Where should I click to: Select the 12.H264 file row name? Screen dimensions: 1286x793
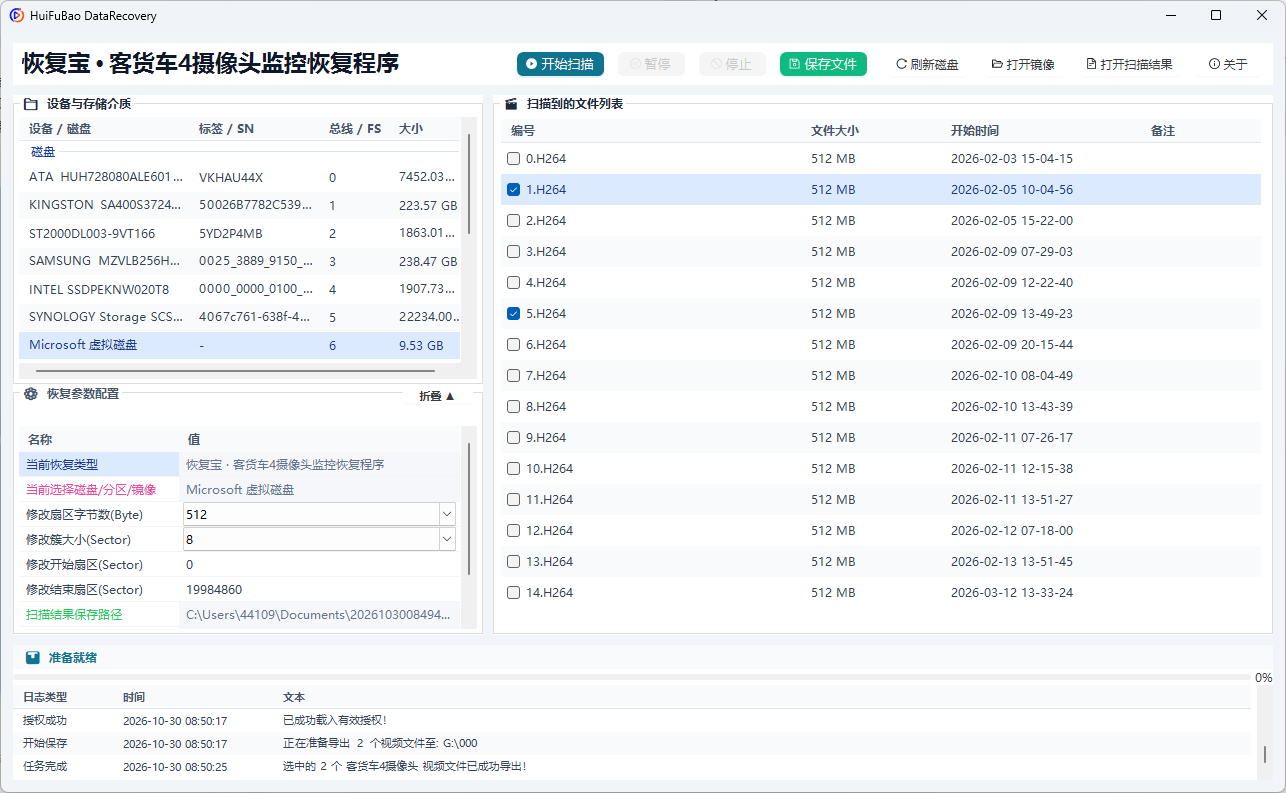(x=549, y=531)
